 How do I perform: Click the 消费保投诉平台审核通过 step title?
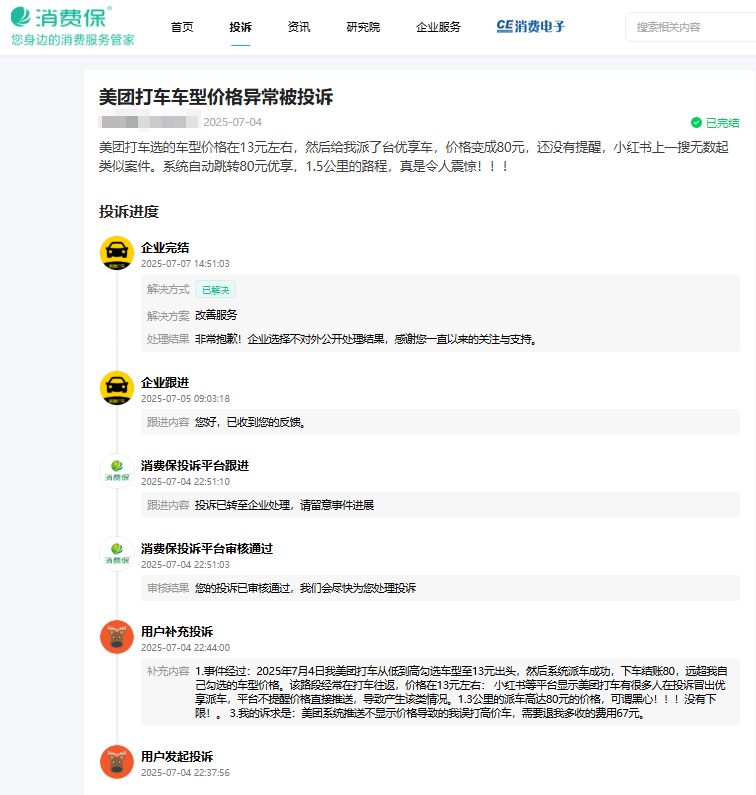[x=207, y=549]
